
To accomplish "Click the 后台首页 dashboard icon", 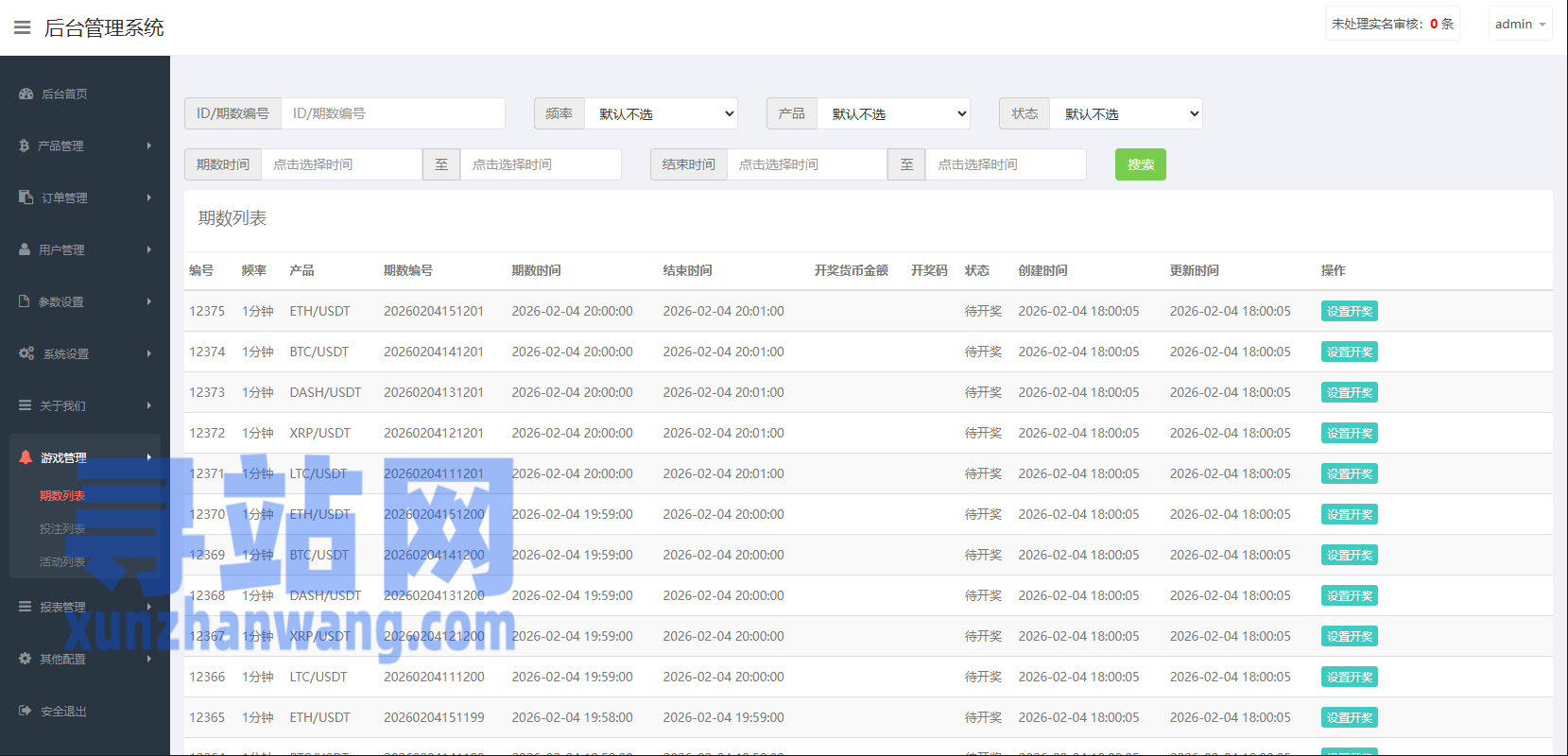I will (x=26, y=94).
